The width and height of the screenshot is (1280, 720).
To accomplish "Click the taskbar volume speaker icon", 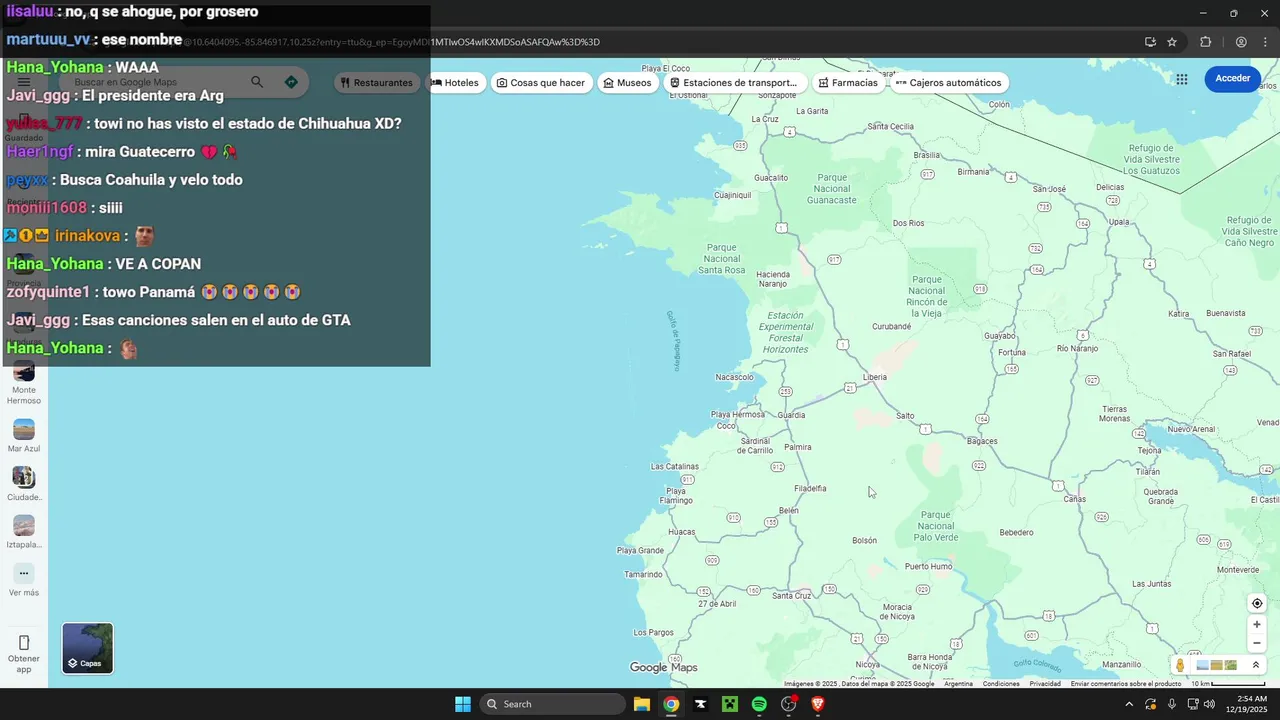I will point(1209,704).
